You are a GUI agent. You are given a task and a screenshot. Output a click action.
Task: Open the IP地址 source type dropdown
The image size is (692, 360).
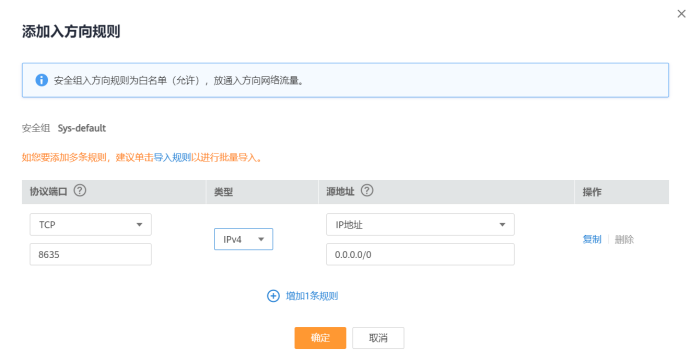coord(420,225)
